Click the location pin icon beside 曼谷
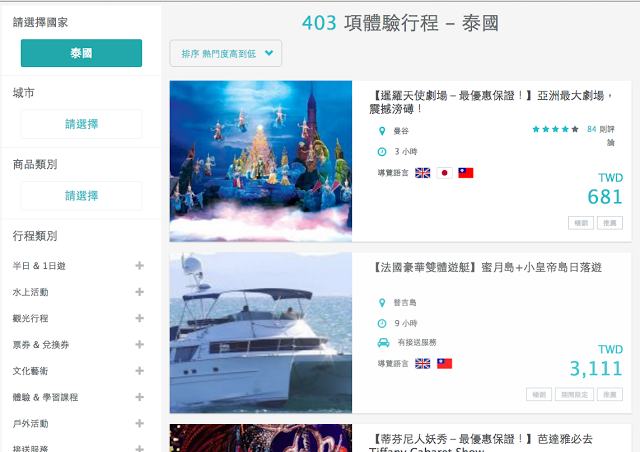640x452 pixels. [x=382, y=131]
